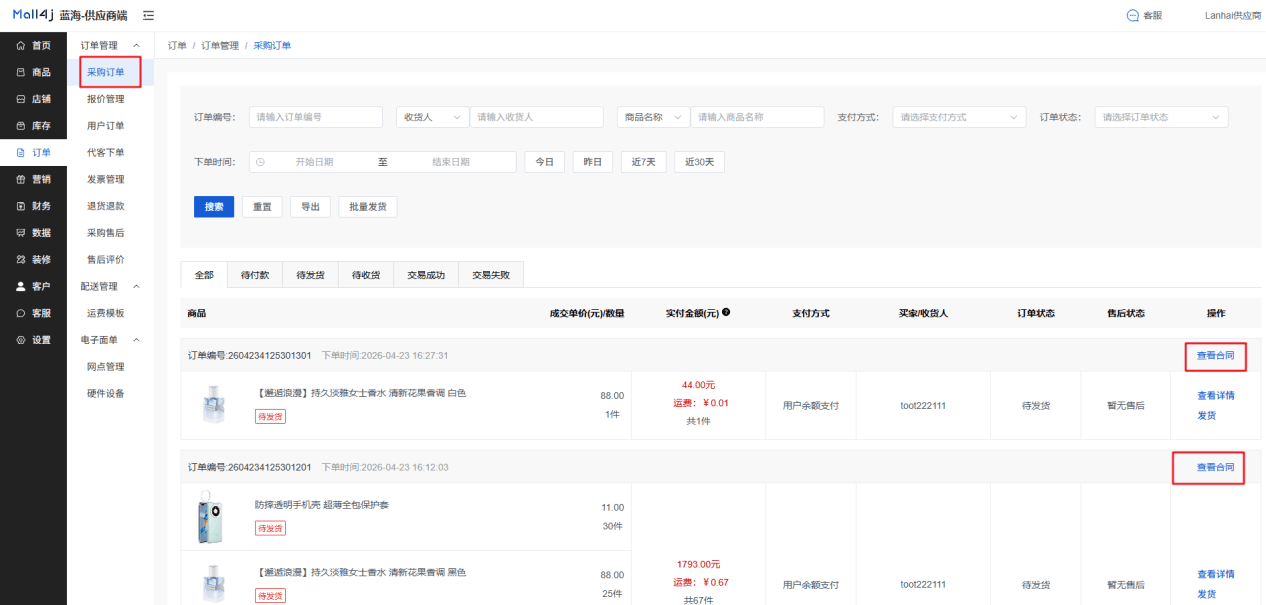1266x605 pixels.
Task: Click the 近7天 quick date button
Action: point(643,162)
